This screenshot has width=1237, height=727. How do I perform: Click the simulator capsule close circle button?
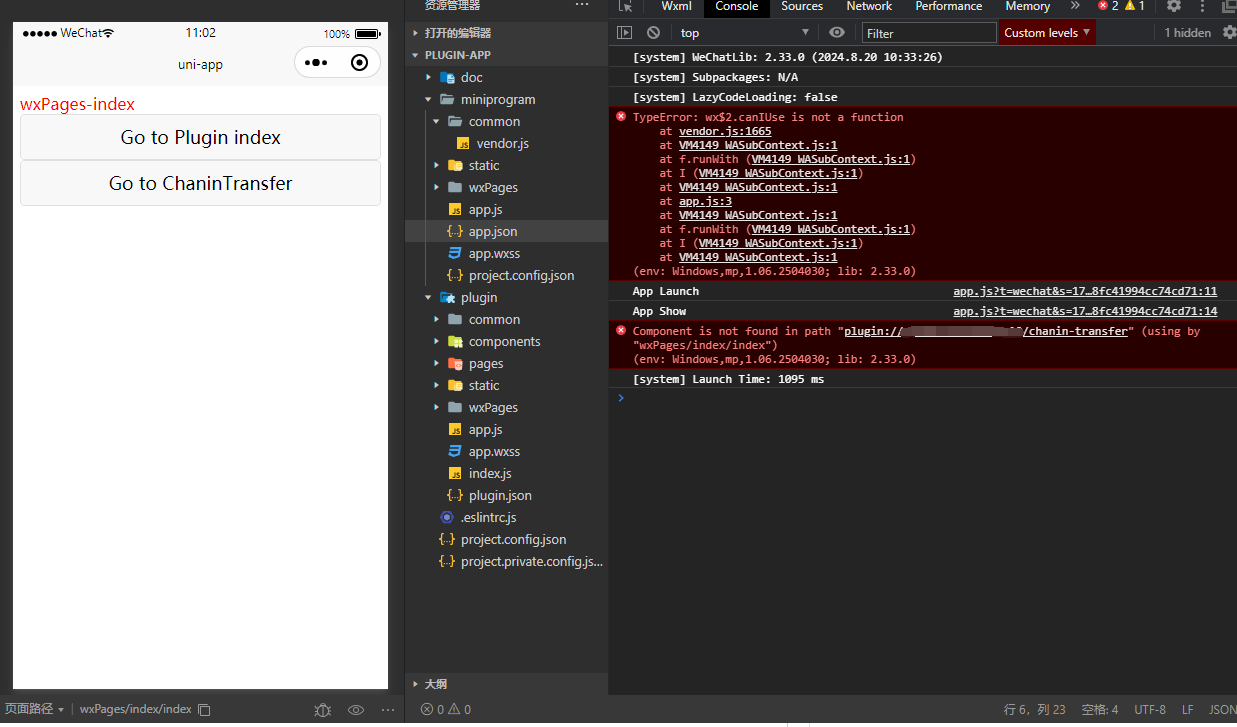tap(360, 62)
